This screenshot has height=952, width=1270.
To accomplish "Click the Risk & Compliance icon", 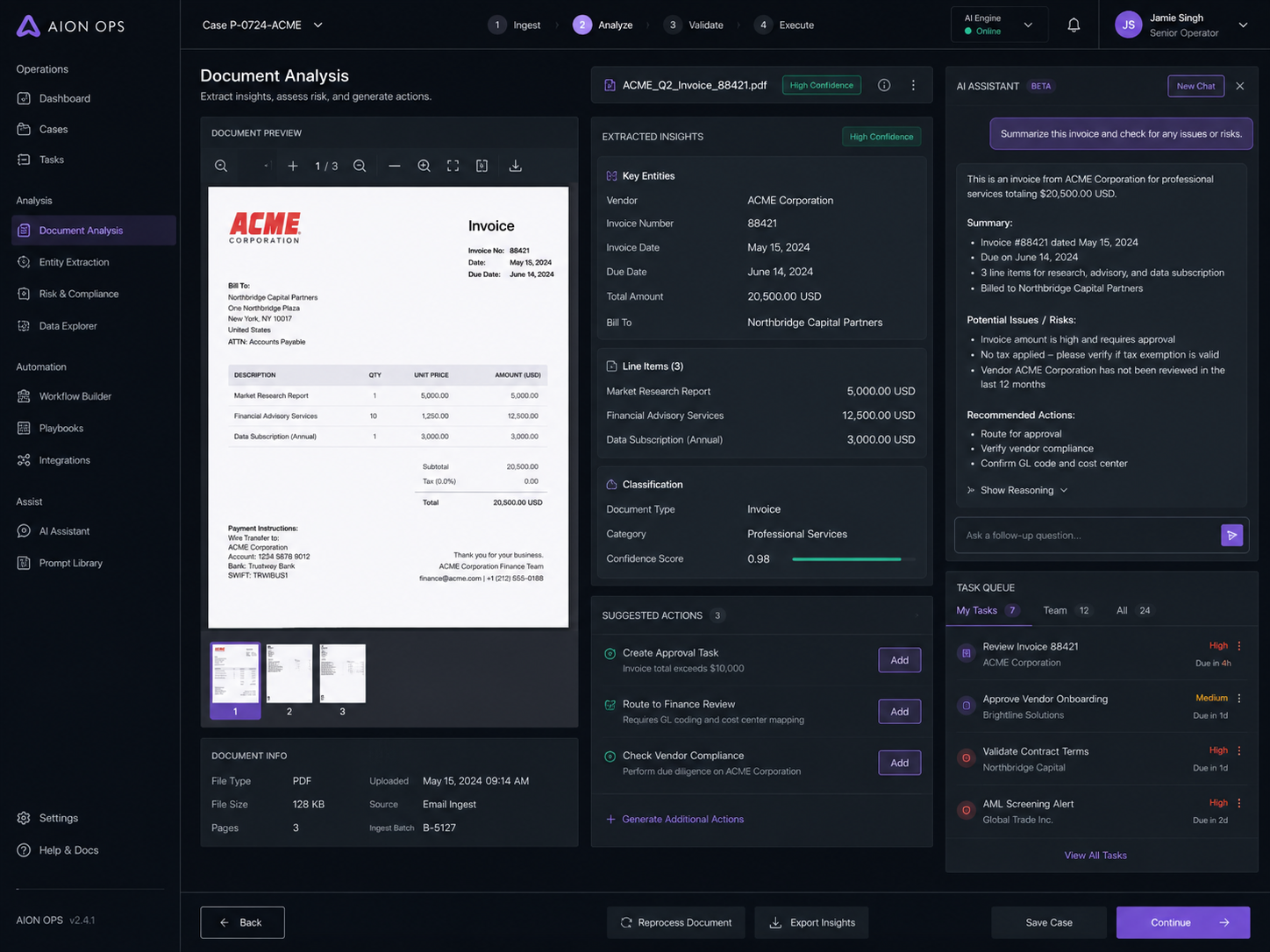I will pos(24,294).
